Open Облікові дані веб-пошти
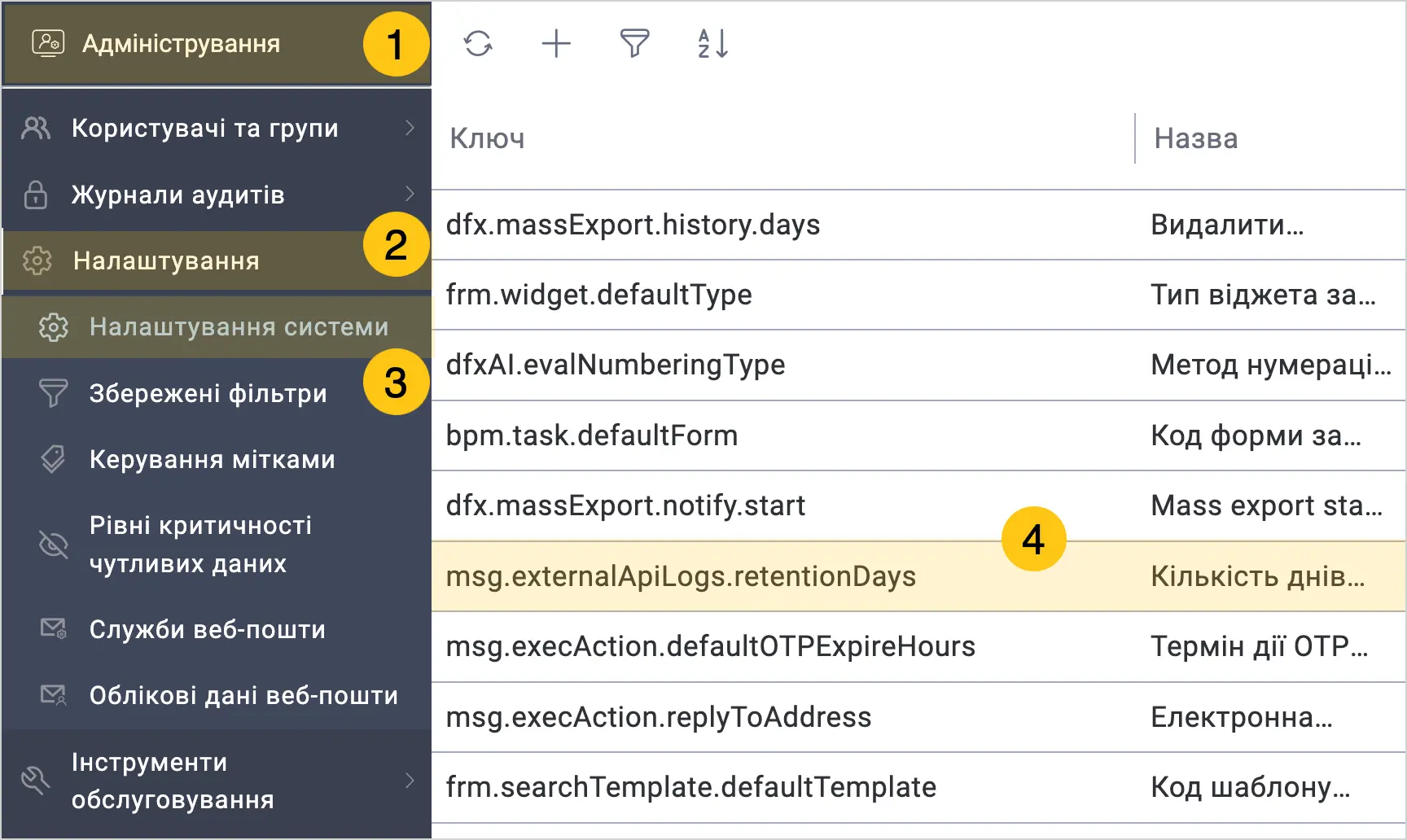 [217, 695]
